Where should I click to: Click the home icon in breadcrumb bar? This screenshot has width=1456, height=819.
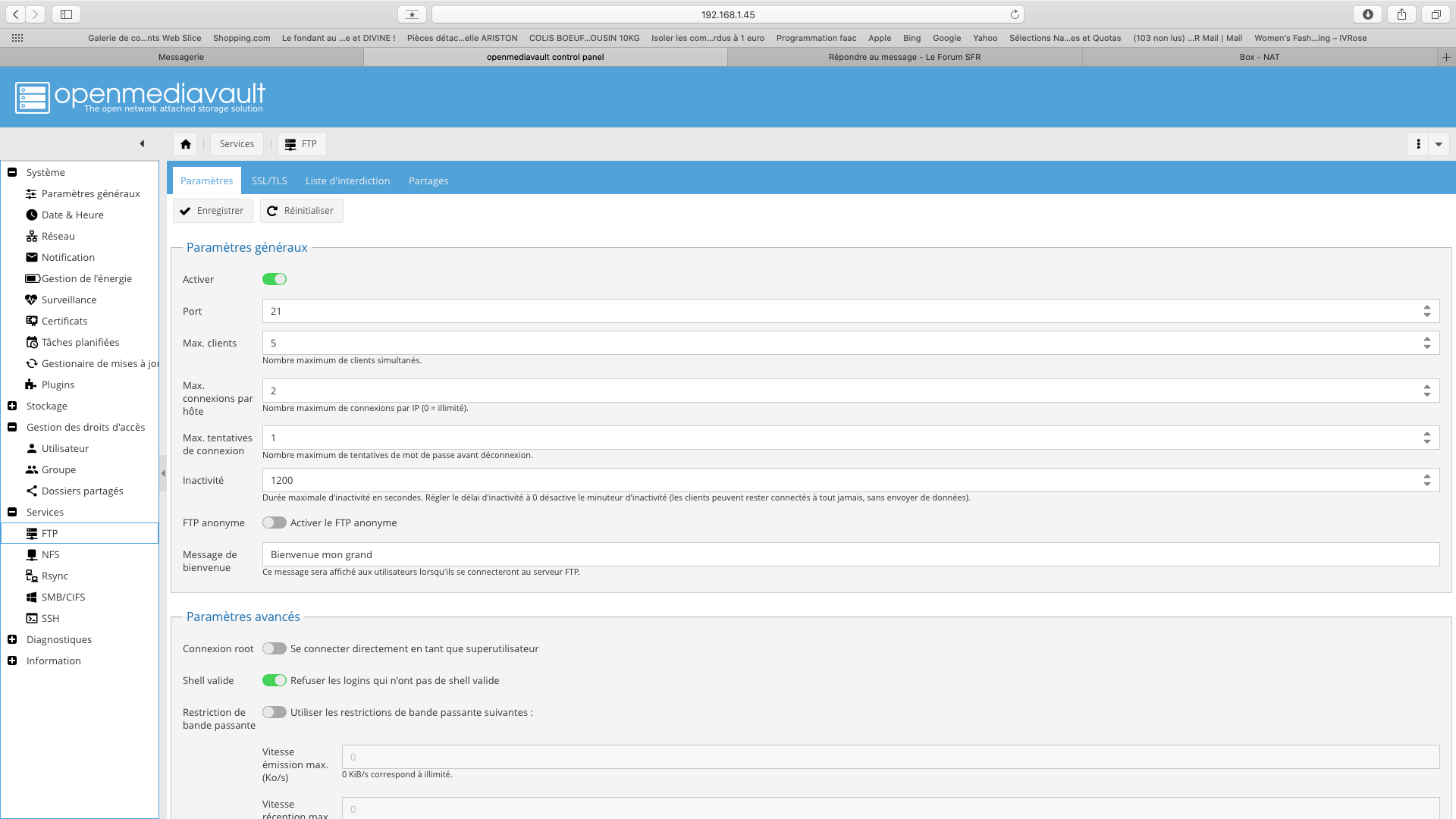pyautogui.click(x=185, y=144)
